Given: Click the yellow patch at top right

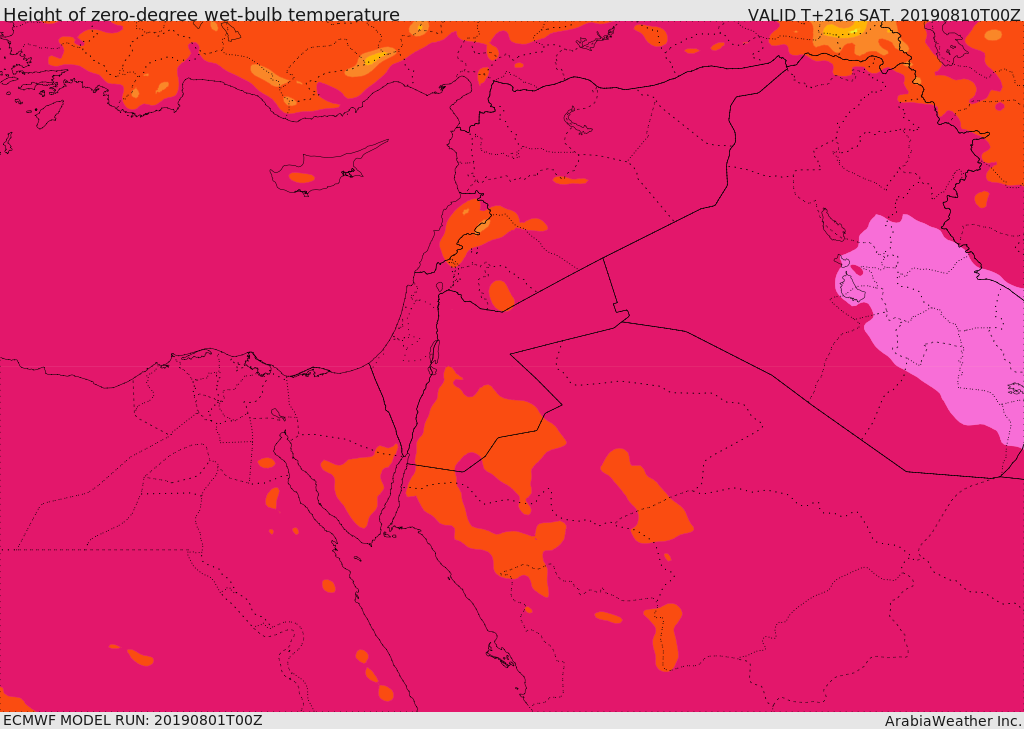Looking at the screenshot, I should coord(842,27).
